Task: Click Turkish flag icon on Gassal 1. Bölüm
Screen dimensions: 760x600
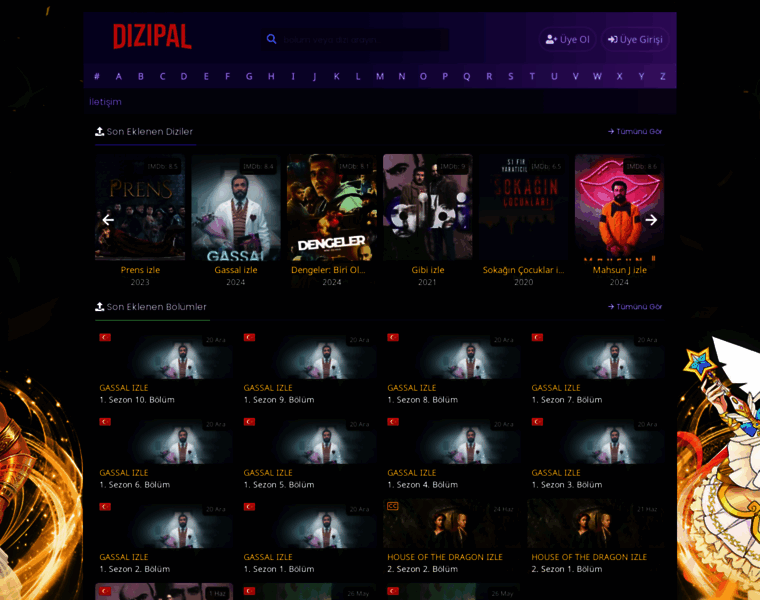Action: click(249, 506)
